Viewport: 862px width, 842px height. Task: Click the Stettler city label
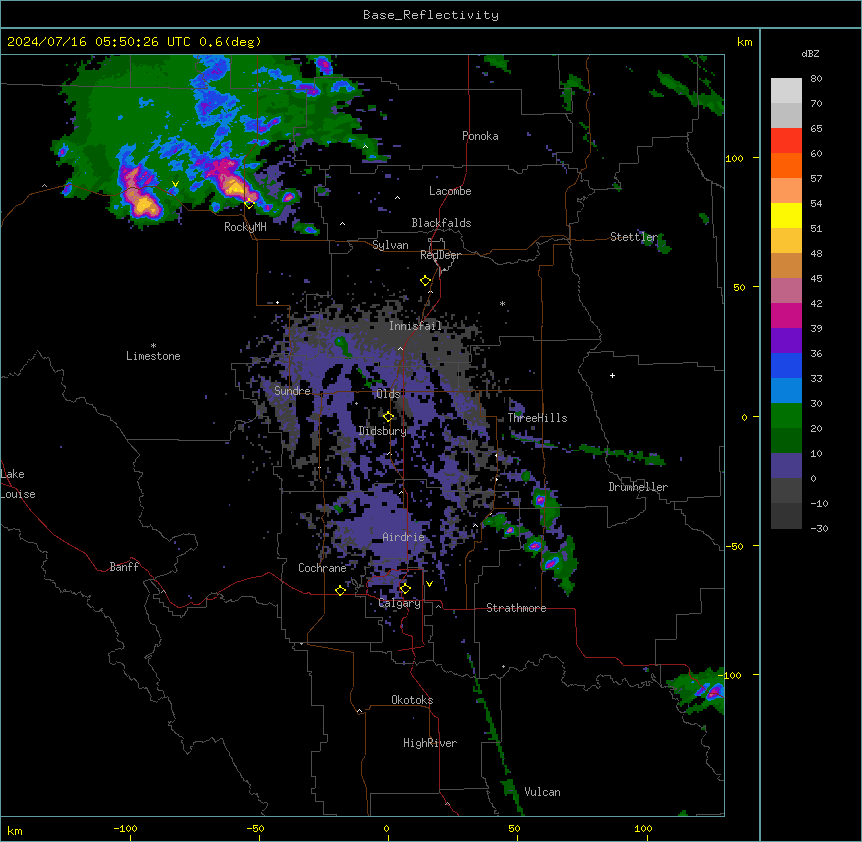point(633,237)
